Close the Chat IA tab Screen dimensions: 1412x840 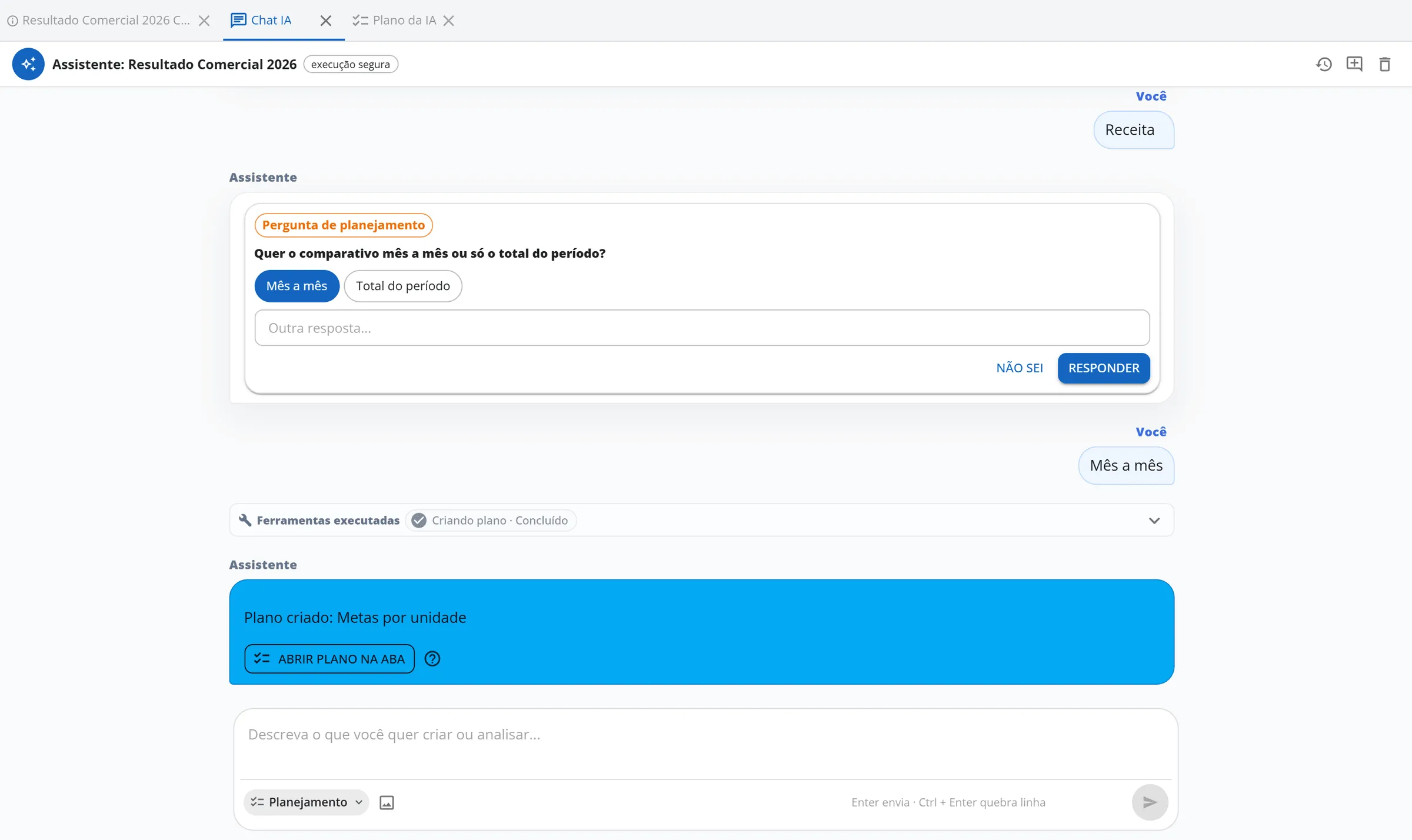point(325,21)
